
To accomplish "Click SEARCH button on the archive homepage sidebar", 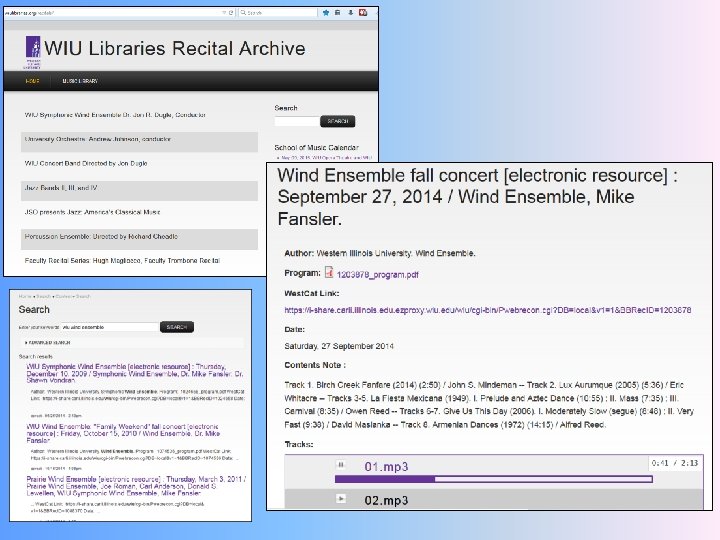I will (338, 121).
